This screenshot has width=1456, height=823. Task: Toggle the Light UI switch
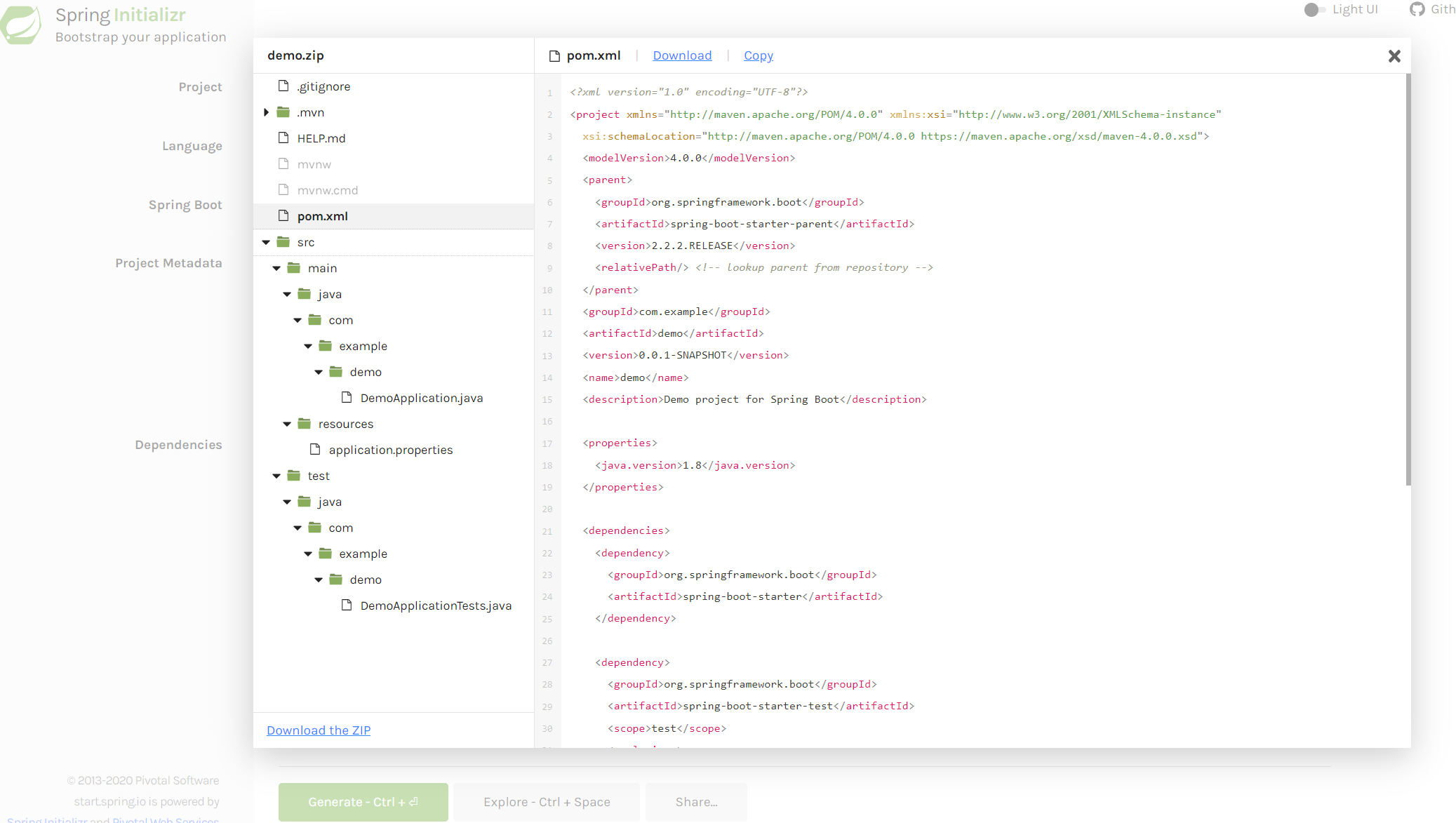pos(1314,10)
